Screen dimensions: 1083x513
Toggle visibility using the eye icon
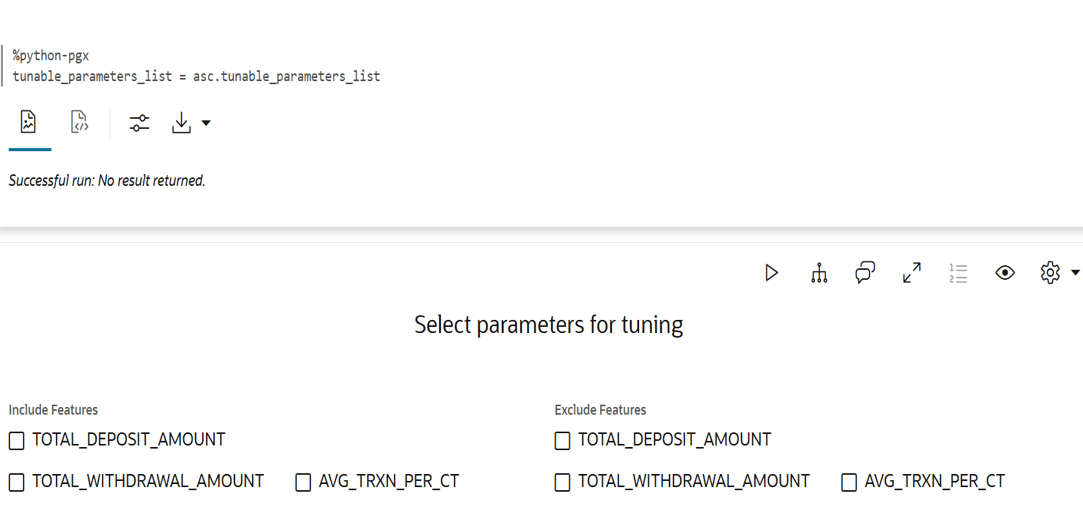tap(1005, 273)
